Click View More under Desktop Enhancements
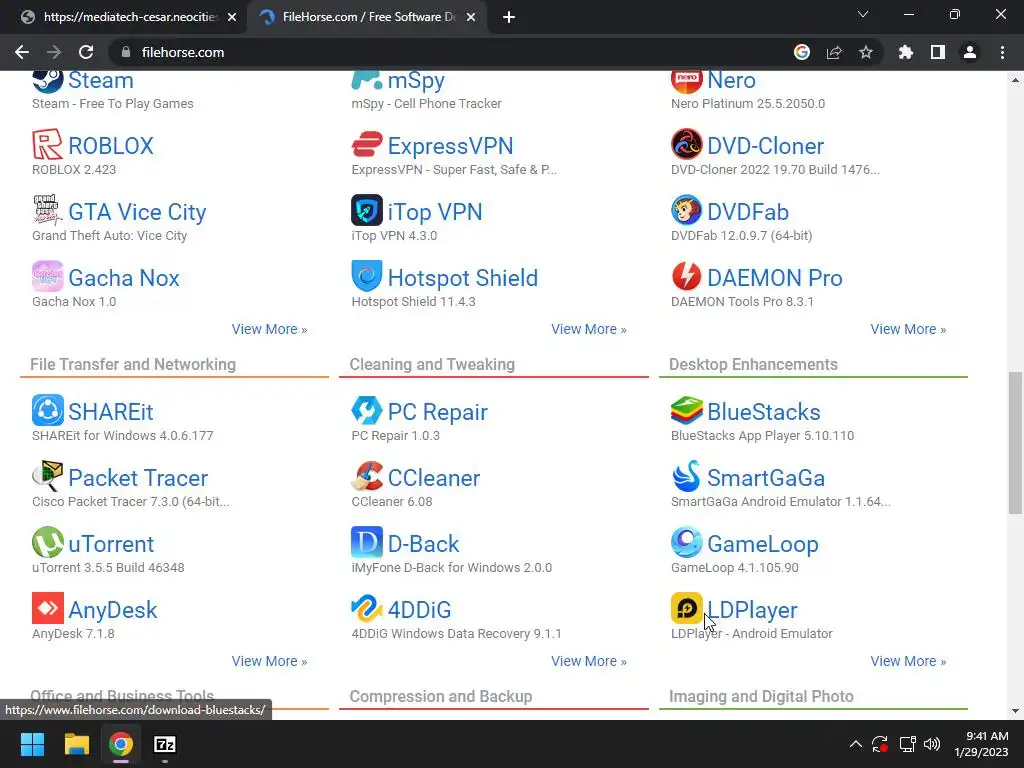The image size is (1024, 768). point(908,661)
